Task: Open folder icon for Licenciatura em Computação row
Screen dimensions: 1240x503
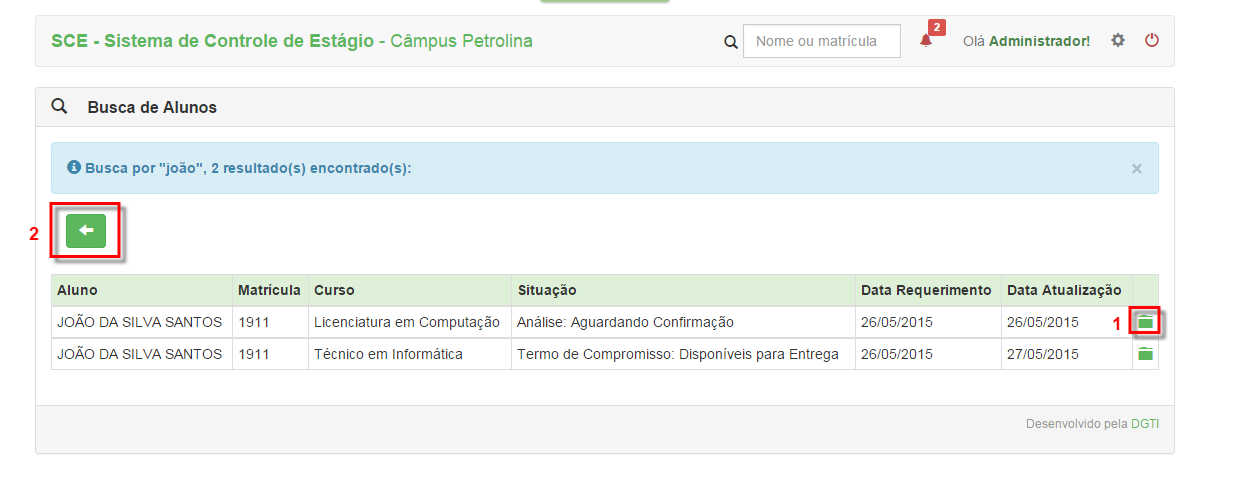Action: (1145, 322)
